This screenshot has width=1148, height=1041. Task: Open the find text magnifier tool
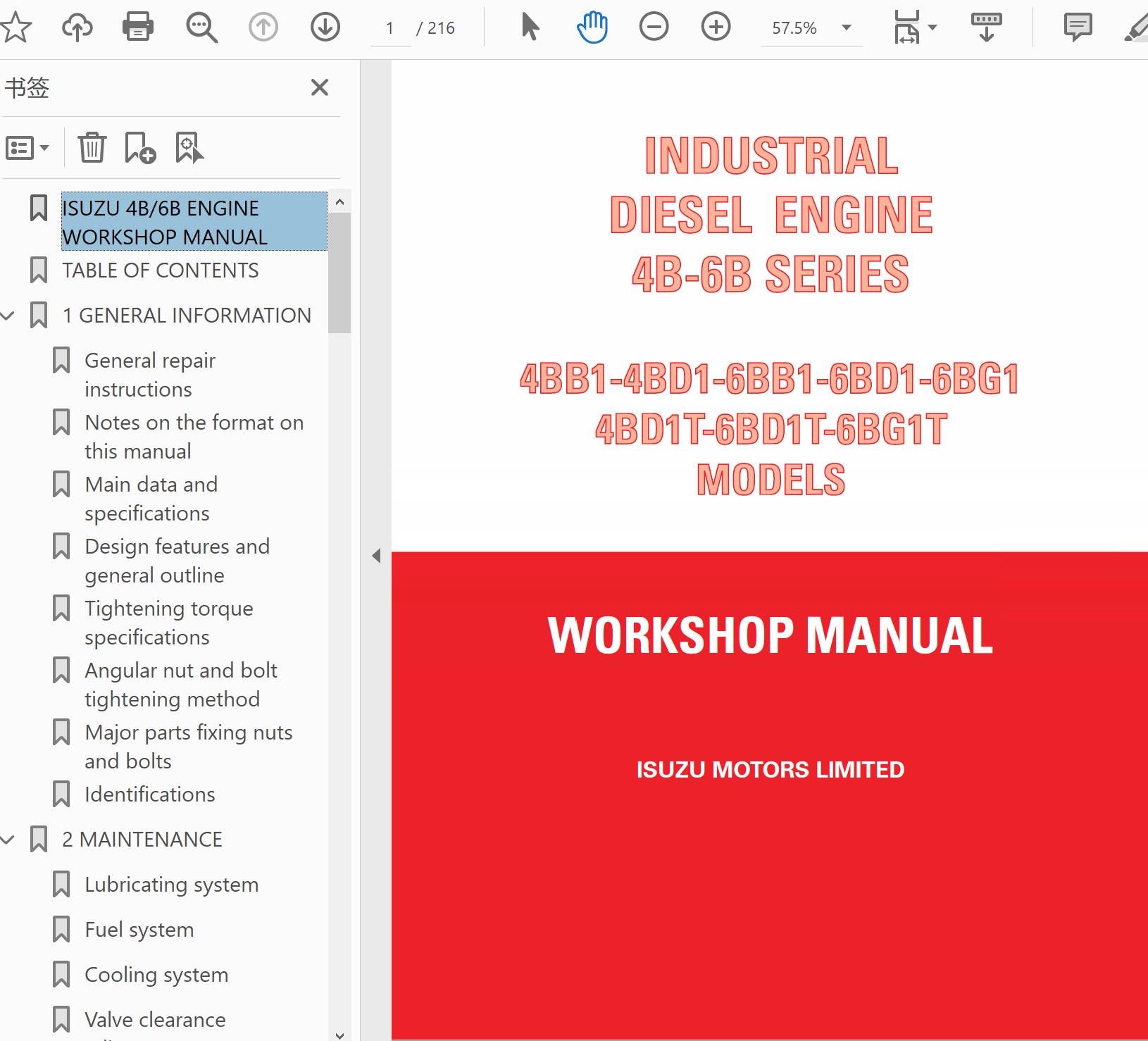coord(201,27)
